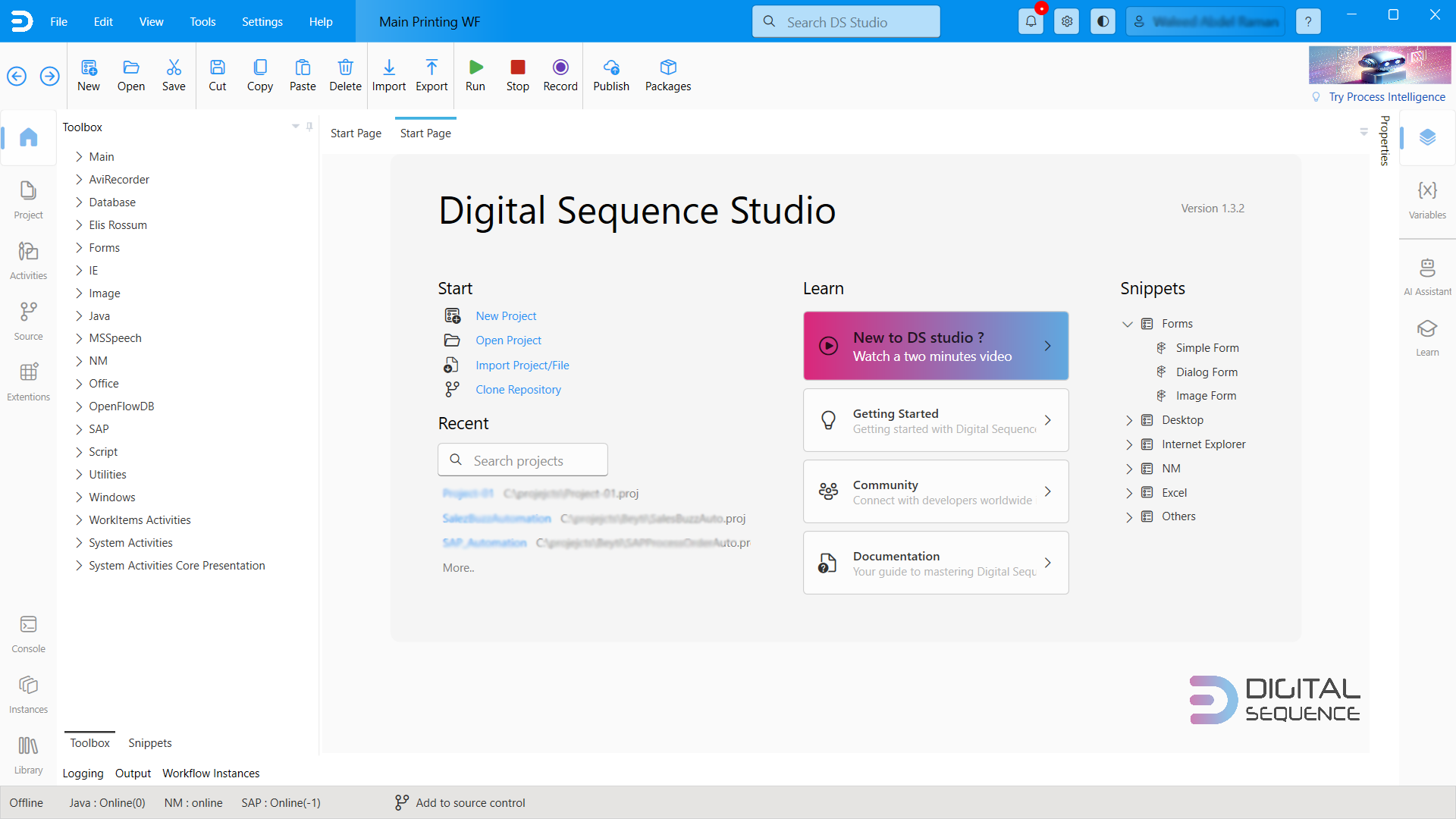Navigate forward with the right arrow icon

pyautogui.click(x=50, y=76)
